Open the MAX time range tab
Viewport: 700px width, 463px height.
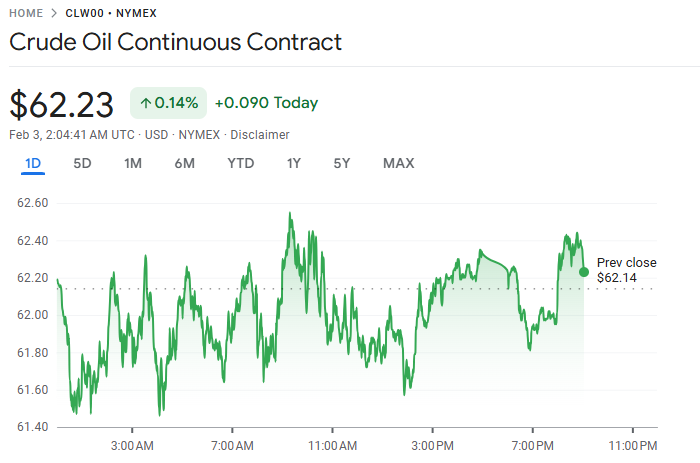tap(398, 163)
